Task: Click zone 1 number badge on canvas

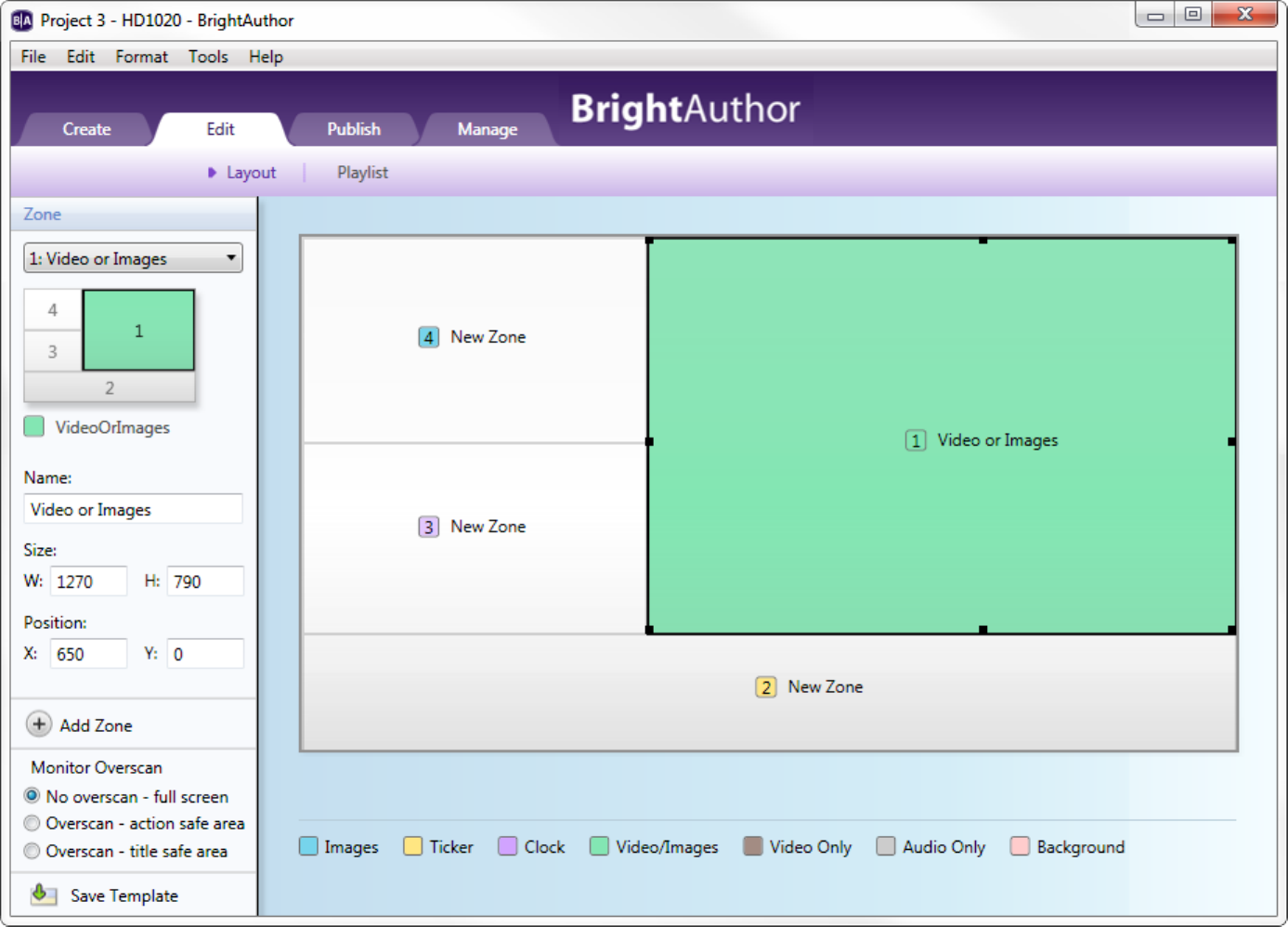Action: [916, 440]
